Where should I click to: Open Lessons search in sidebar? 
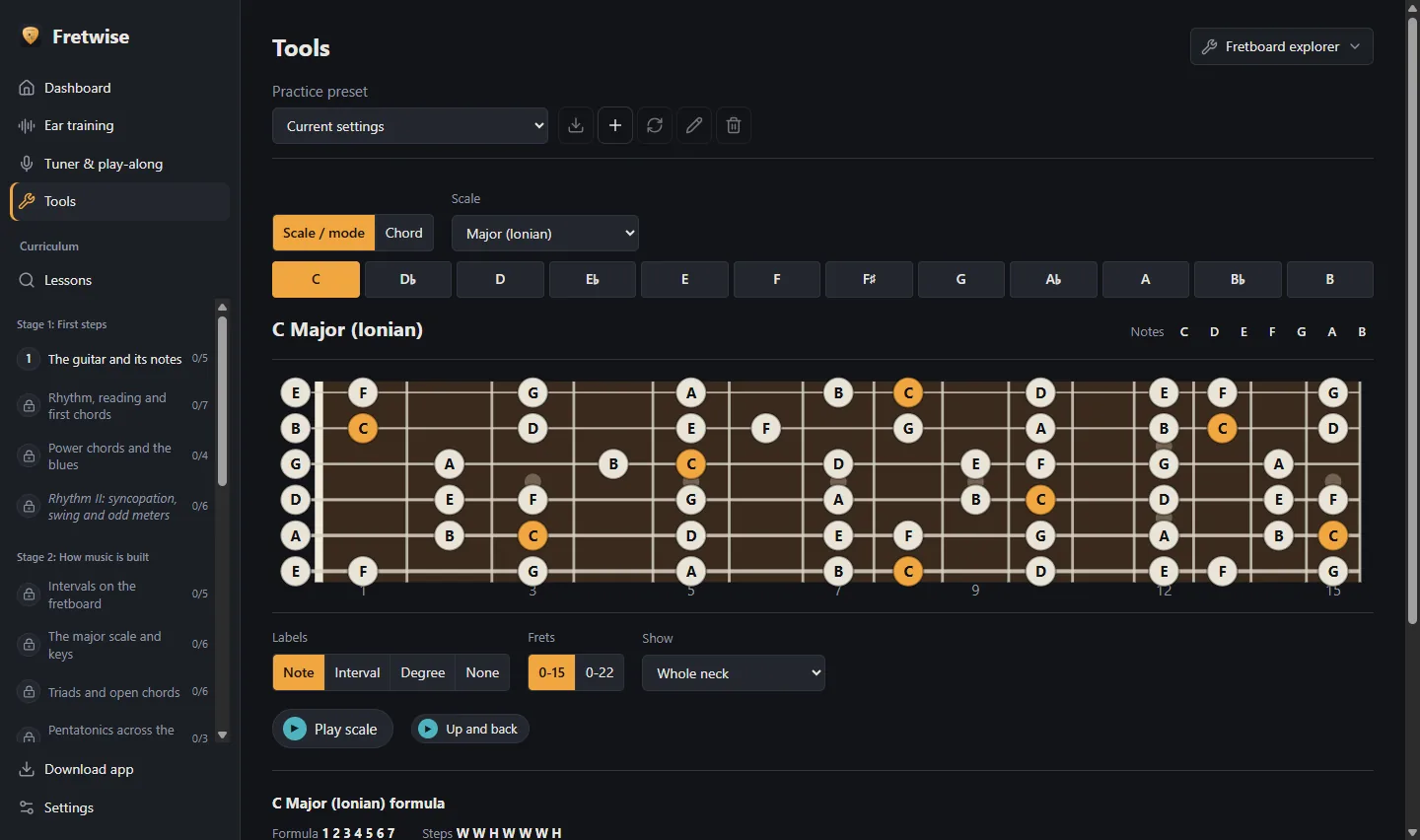[119, 280]
